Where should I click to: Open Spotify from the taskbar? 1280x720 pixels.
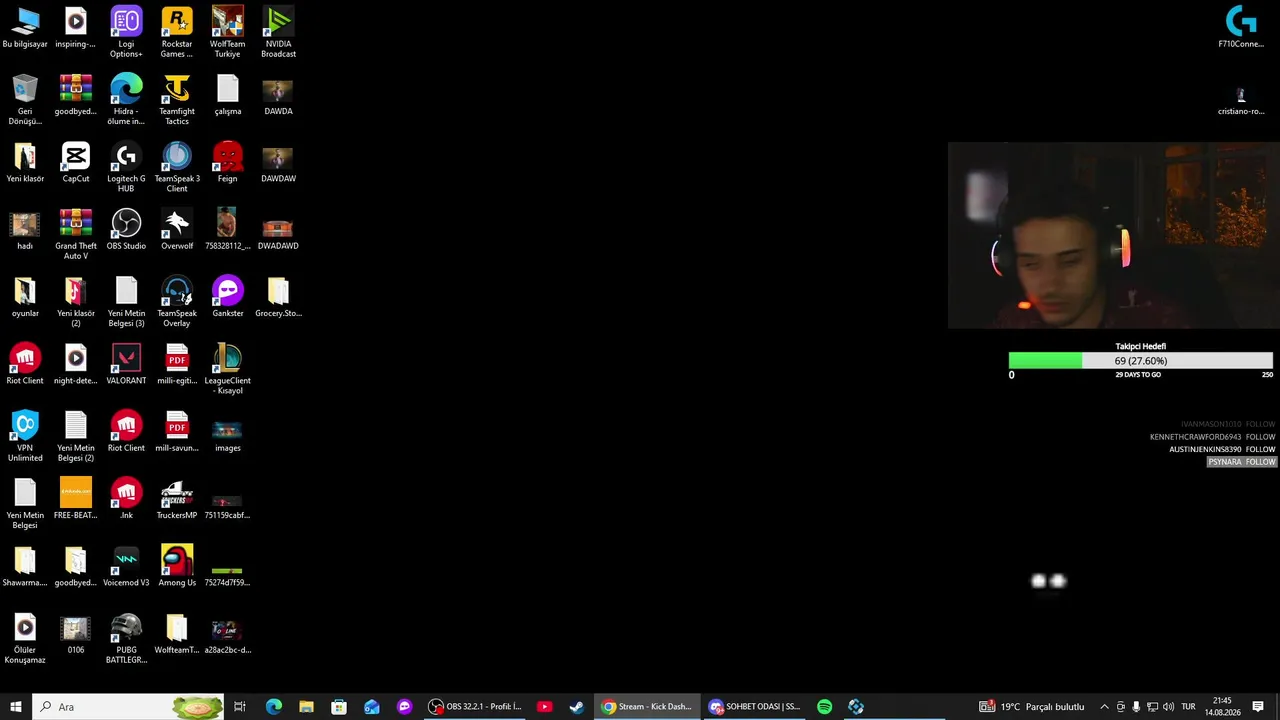pos(824,707)
